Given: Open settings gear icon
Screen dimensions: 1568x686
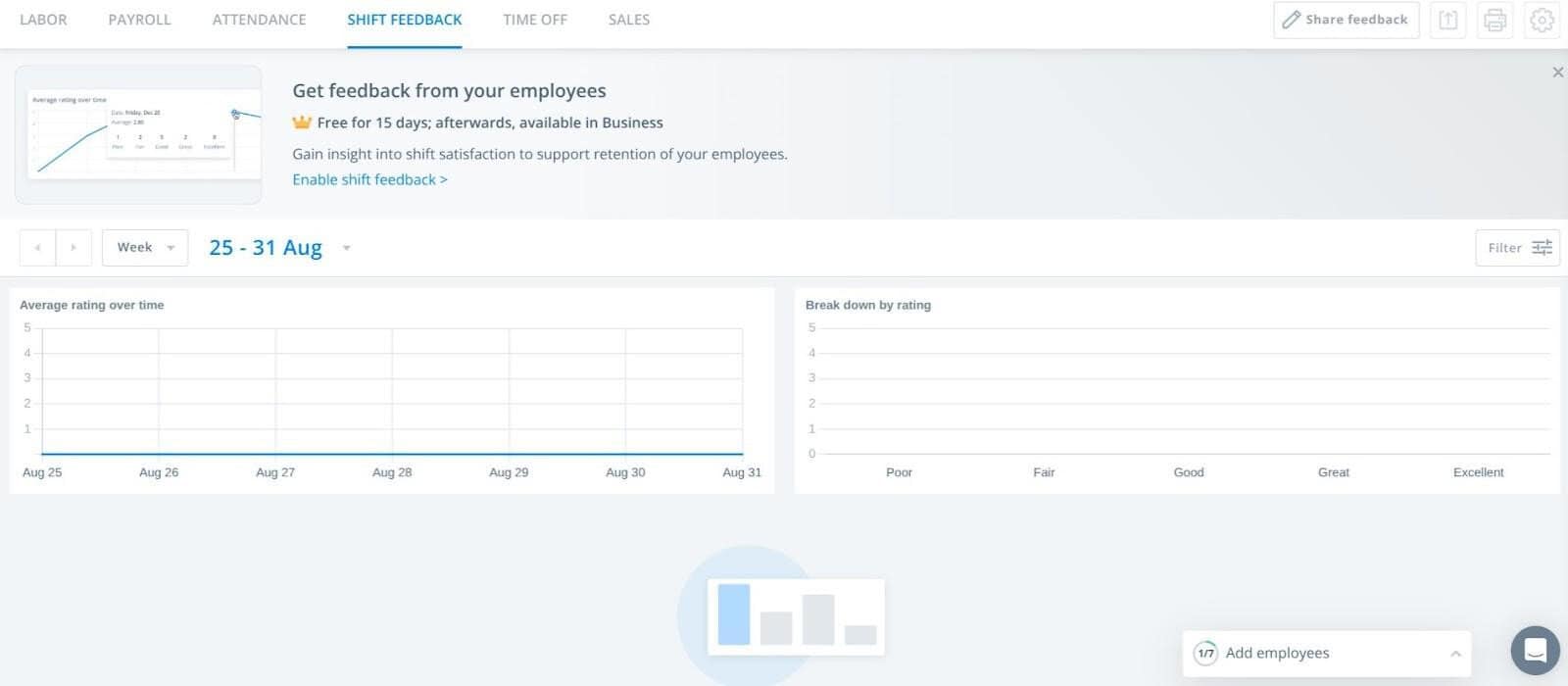Looking at the screenshot, I should [x=1542, y=20].
